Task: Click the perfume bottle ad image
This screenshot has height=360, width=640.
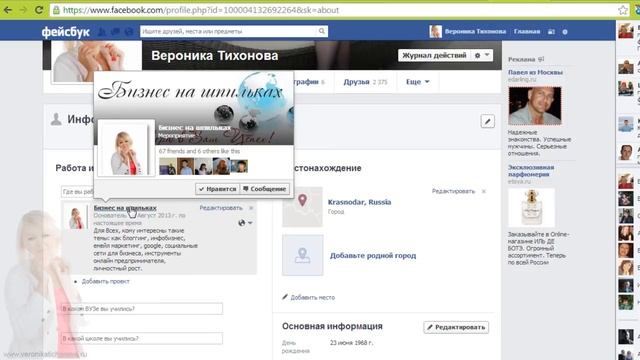Action: [531, 207]
